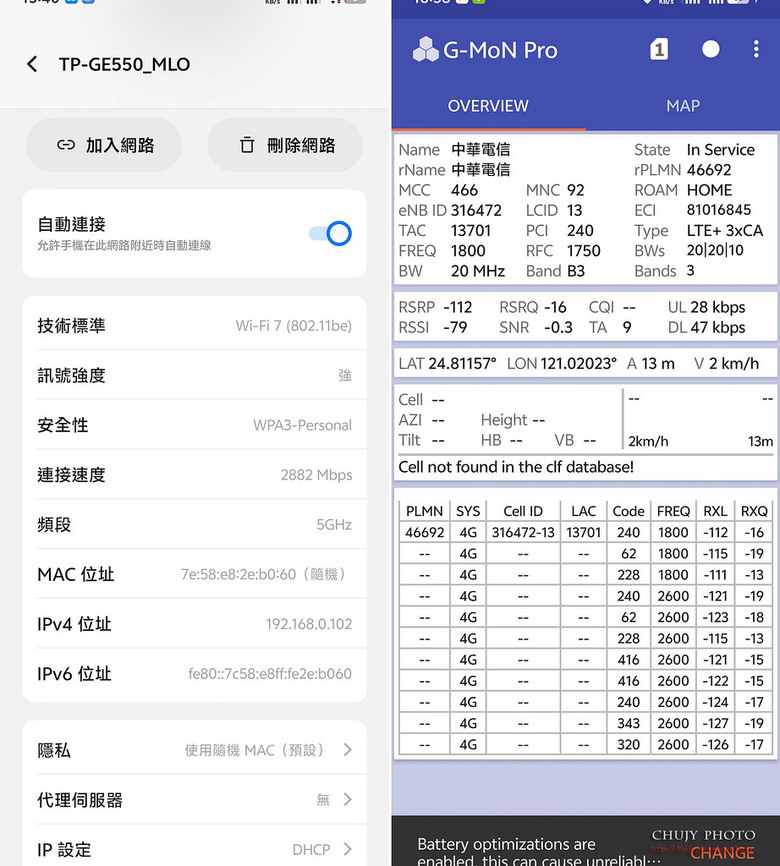Tap the link icon on 加入網路
Screen dimensions: 780x866
(66, 145)
